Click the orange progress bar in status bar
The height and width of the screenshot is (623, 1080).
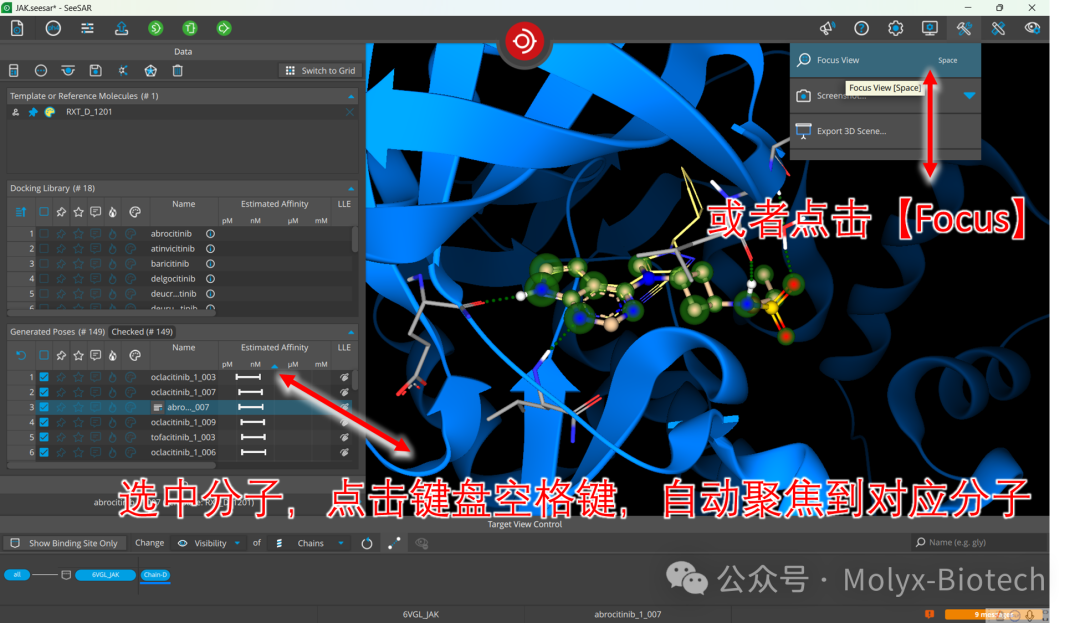coord(993,614)
